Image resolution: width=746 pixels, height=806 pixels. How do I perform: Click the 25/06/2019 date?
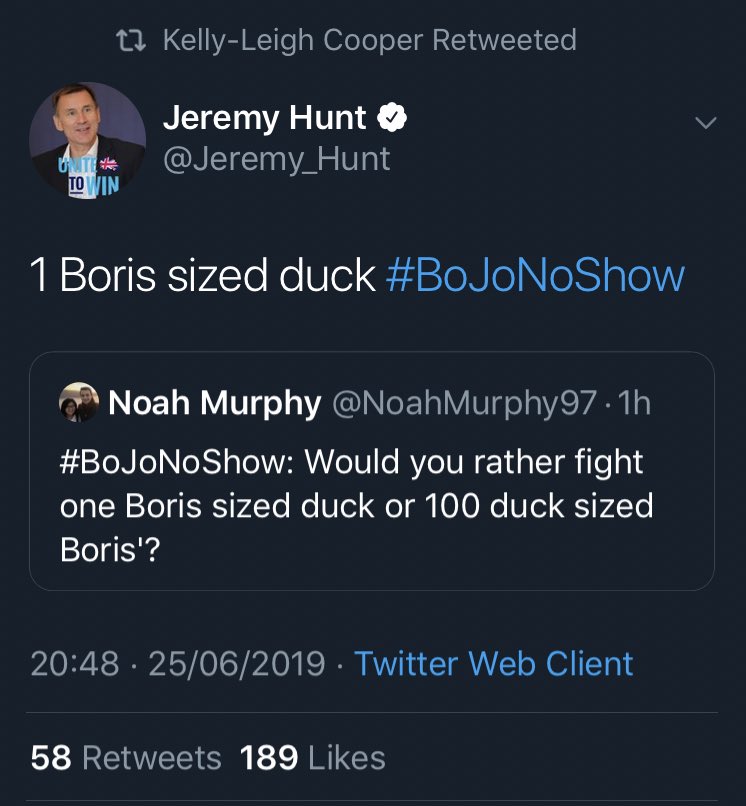pos(236,663)
